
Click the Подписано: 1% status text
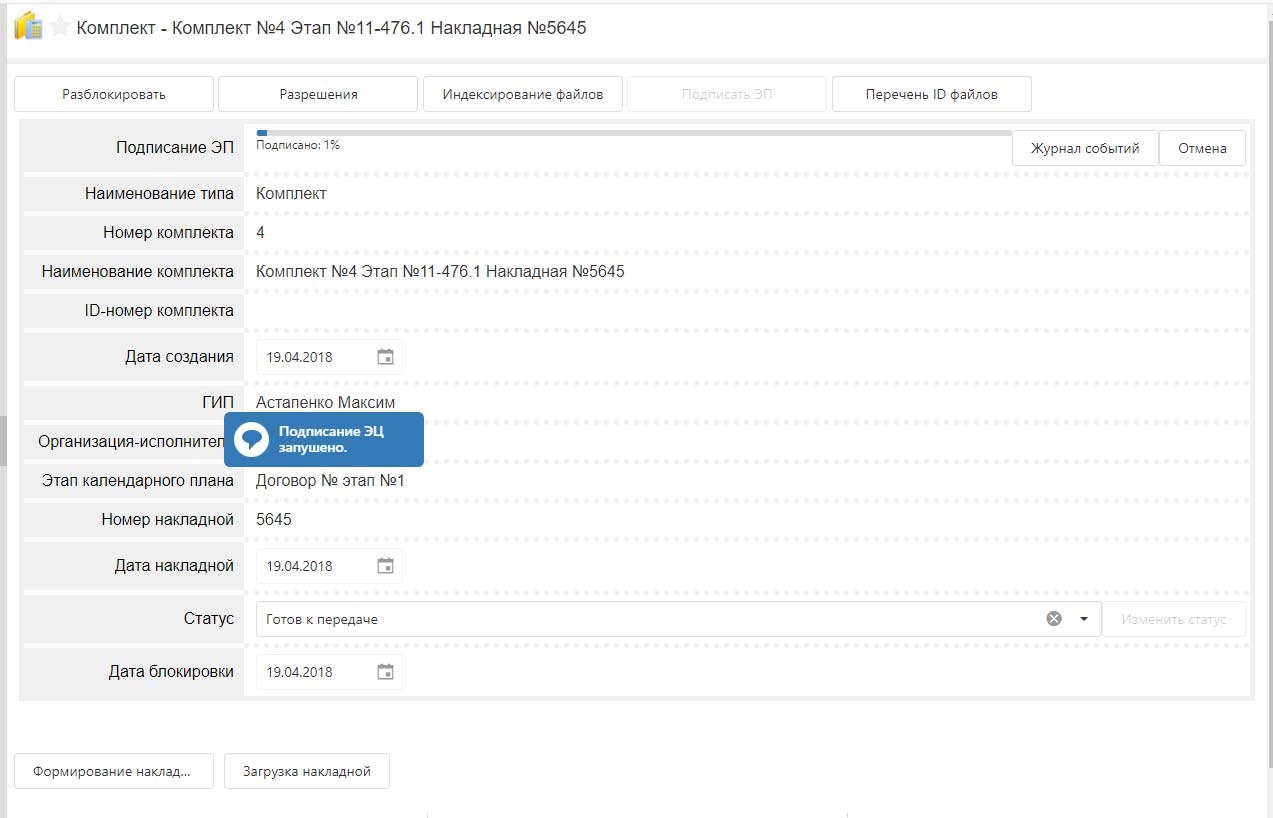pos(298,145)
